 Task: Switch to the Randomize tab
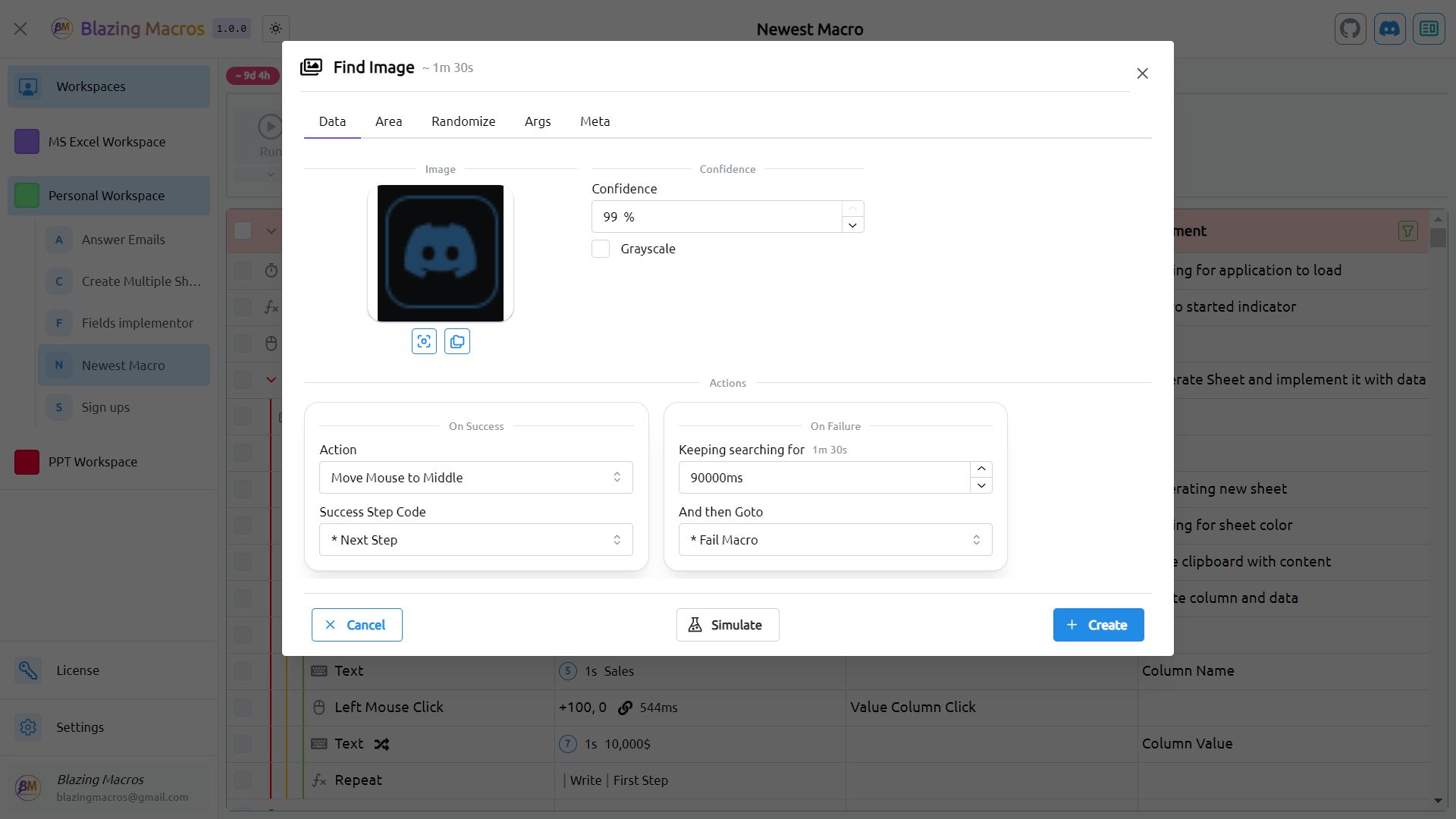(x=463, y=121)
